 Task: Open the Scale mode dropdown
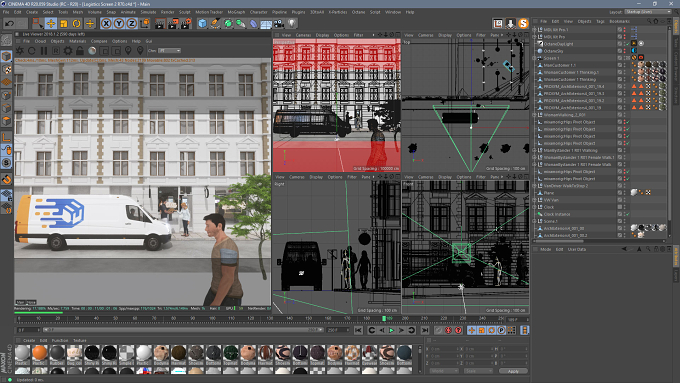[x=478, y=371]
